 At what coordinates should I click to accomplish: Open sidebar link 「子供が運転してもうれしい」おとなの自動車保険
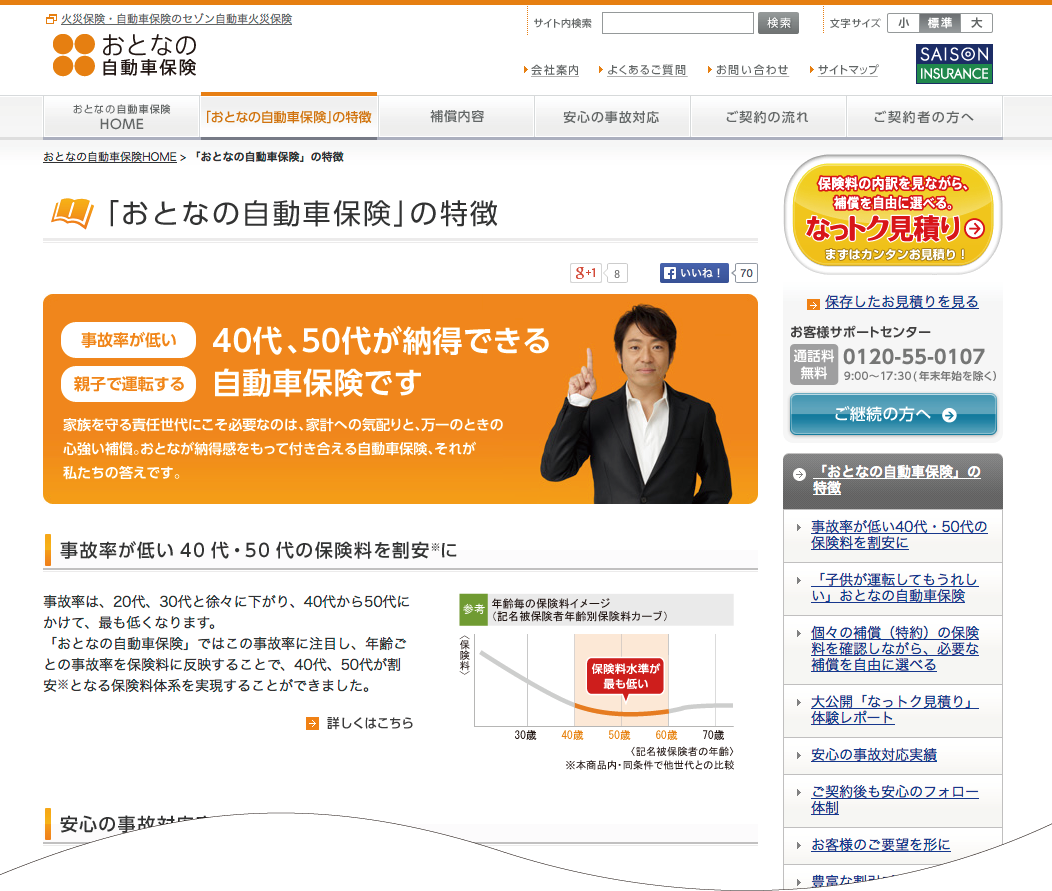click(894, 588)
